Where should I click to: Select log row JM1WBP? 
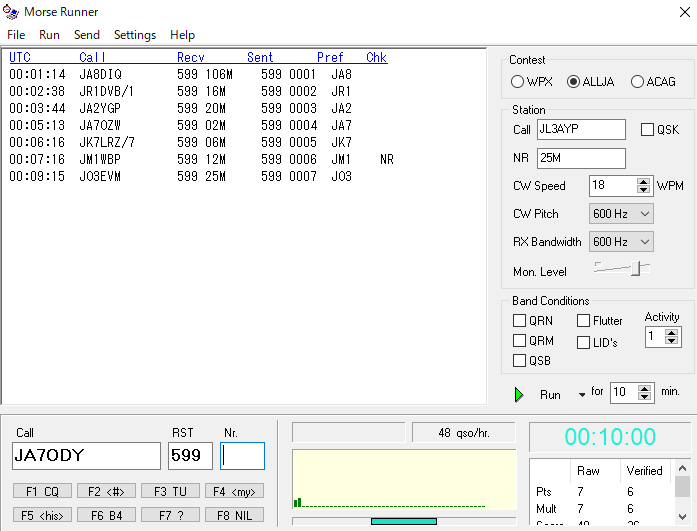tap(202, 159)
